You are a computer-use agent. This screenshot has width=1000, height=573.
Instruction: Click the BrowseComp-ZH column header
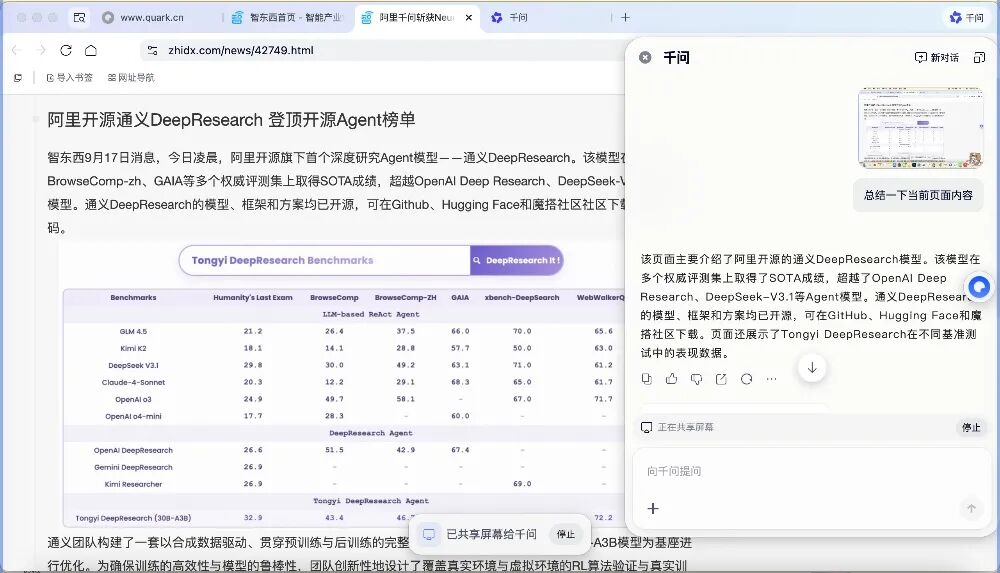coord(406,297)
